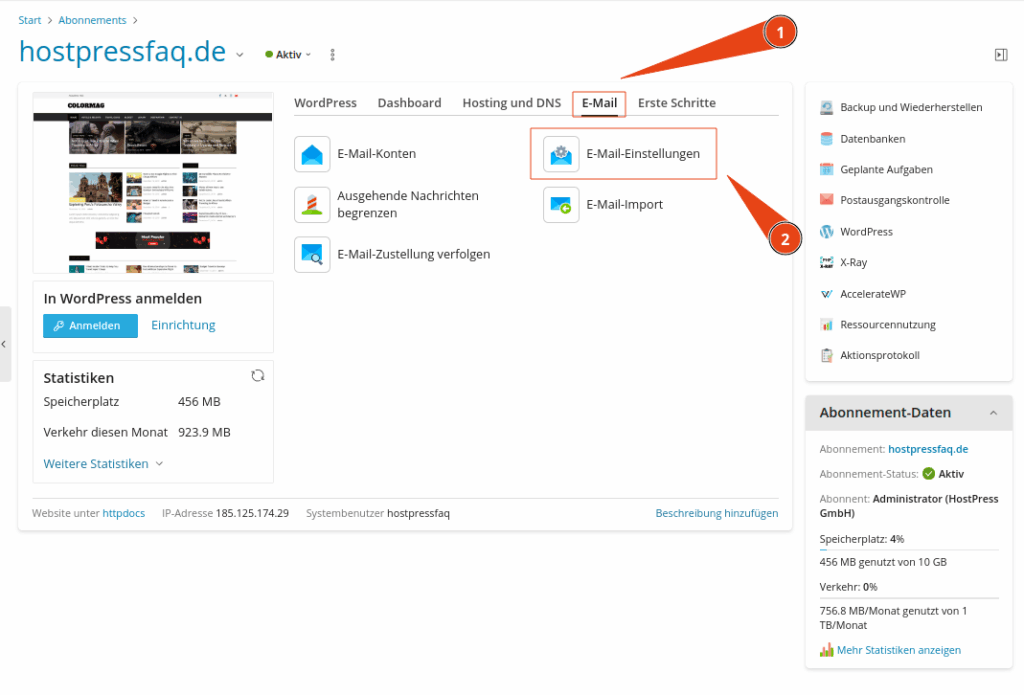Open Datenbanken label

point(872,138)
